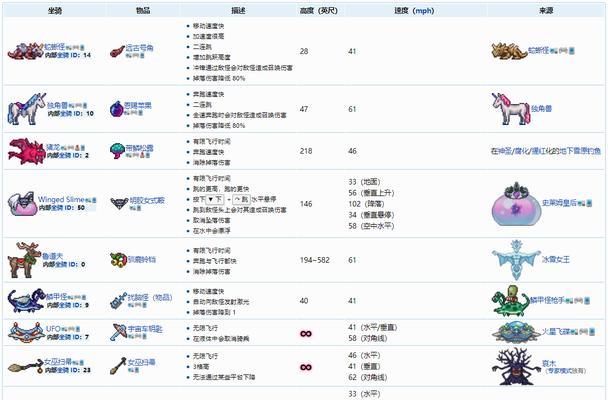Open the 扰脑怪（物品）item link
Image resolution: width=608 pixels, height=400 pixels.
150,297
